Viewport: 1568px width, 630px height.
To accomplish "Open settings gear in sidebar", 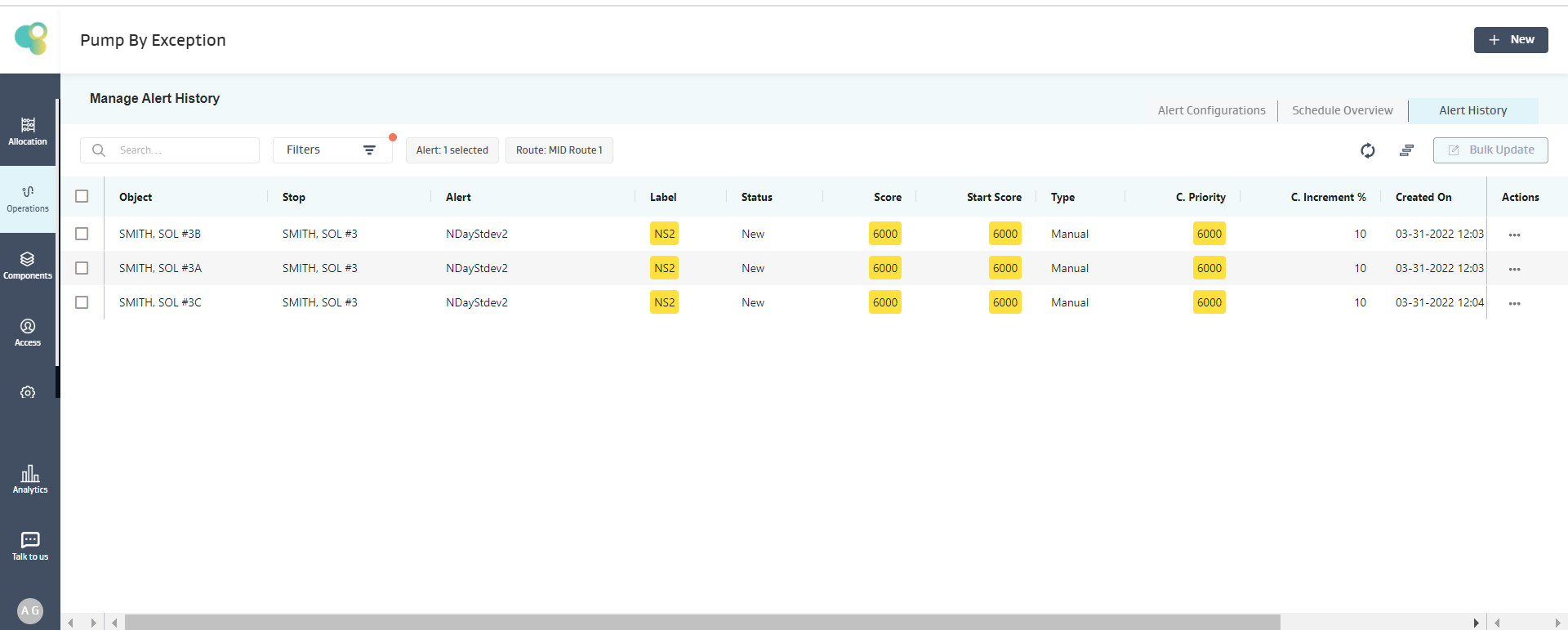I will (x=28, y=392).
